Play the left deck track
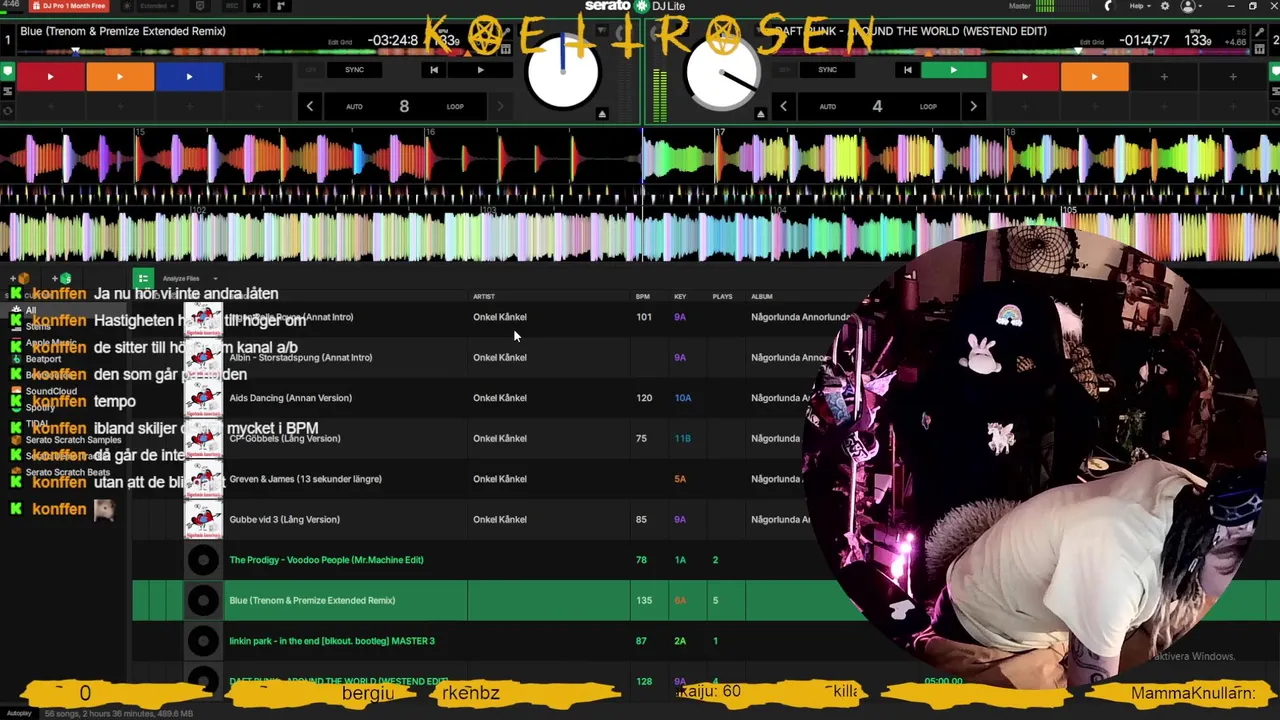1280x720 pixels. [x=480, y=70]
